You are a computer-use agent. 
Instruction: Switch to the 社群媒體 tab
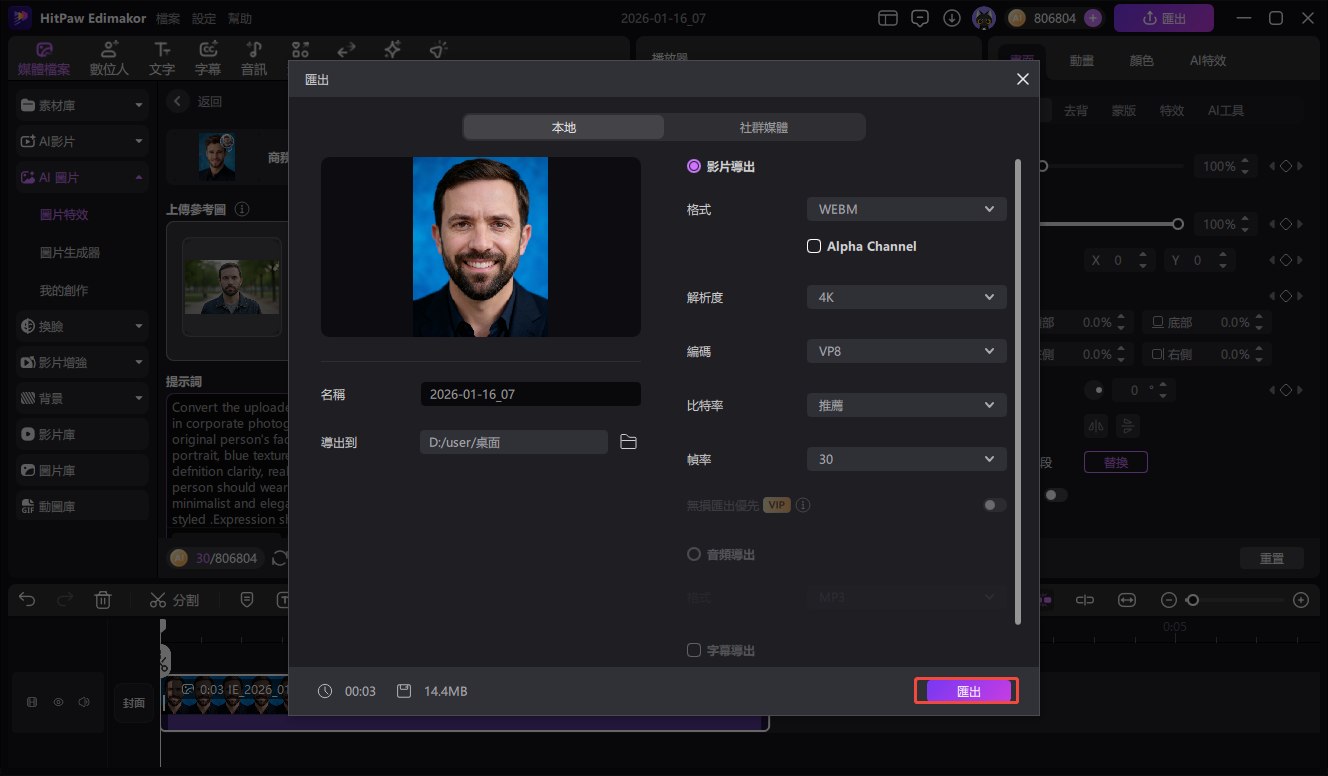coord(765,127)
